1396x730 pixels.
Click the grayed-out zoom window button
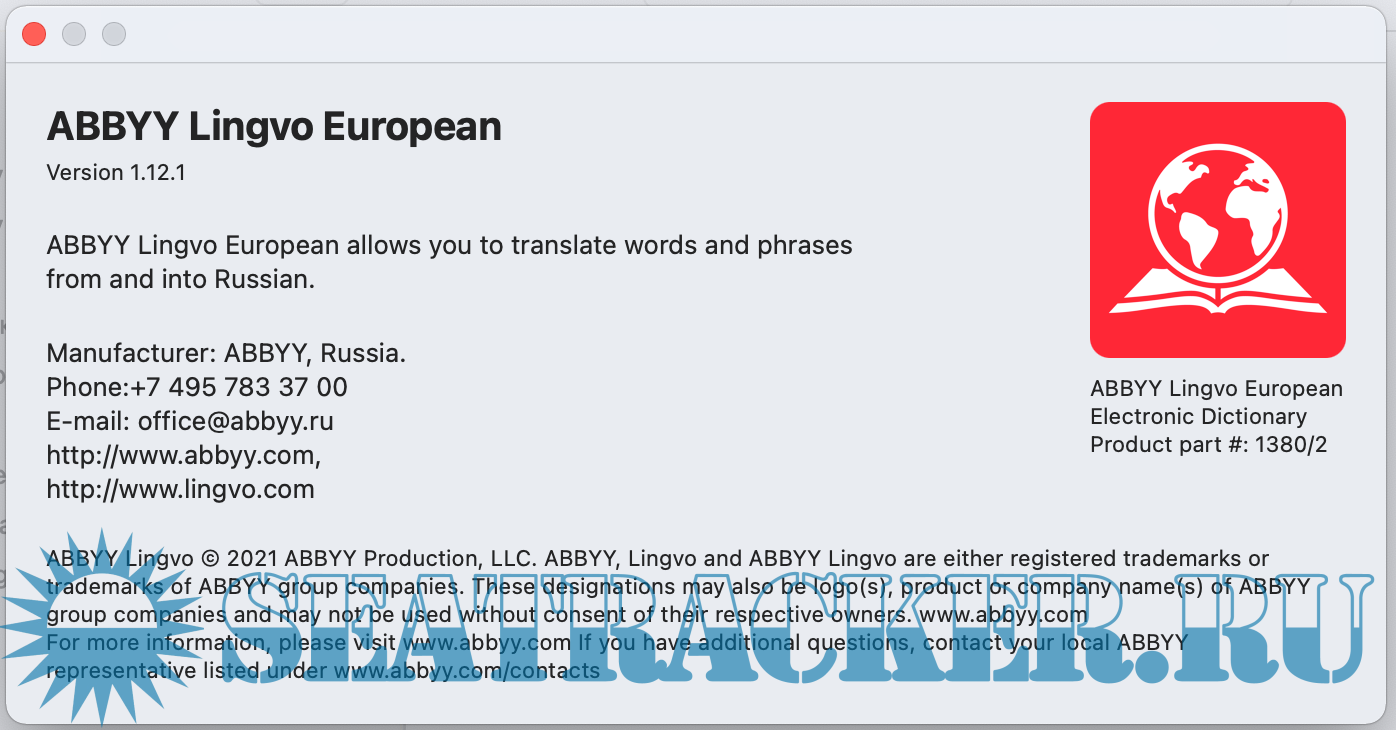[x=114, y=34]
